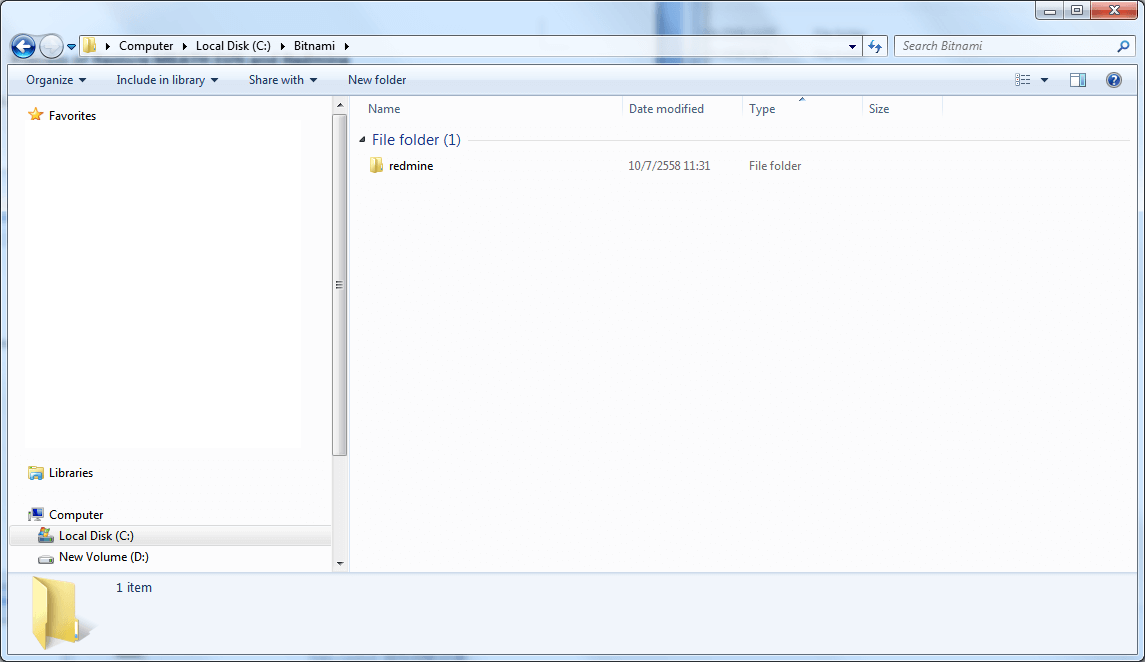This screenshot has width=1145, height=662.
Task: Open the change view dropdown arrow
Action: pyautogui.click(x=1043, y=79)
